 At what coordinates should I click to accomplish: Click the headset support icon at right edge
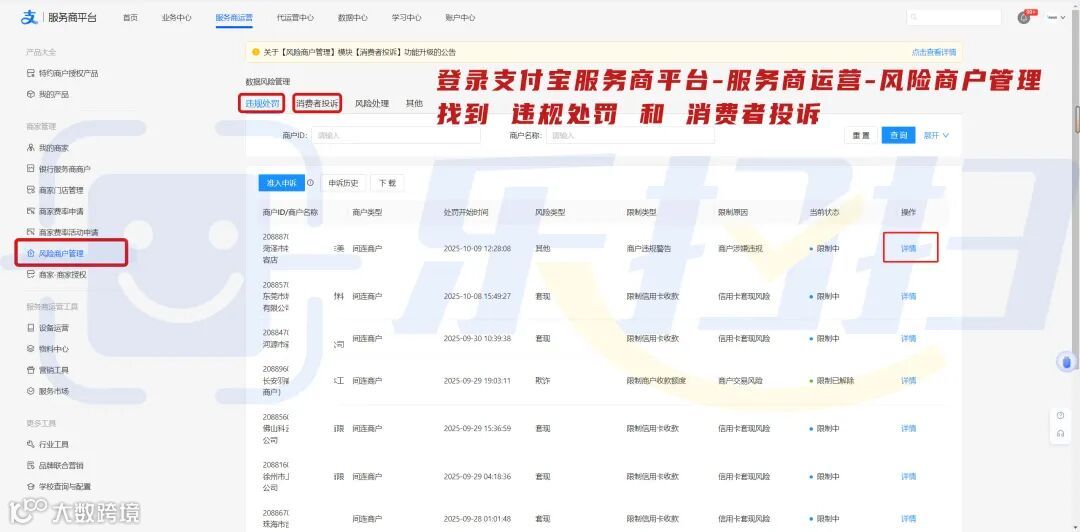pos(1060,433)
